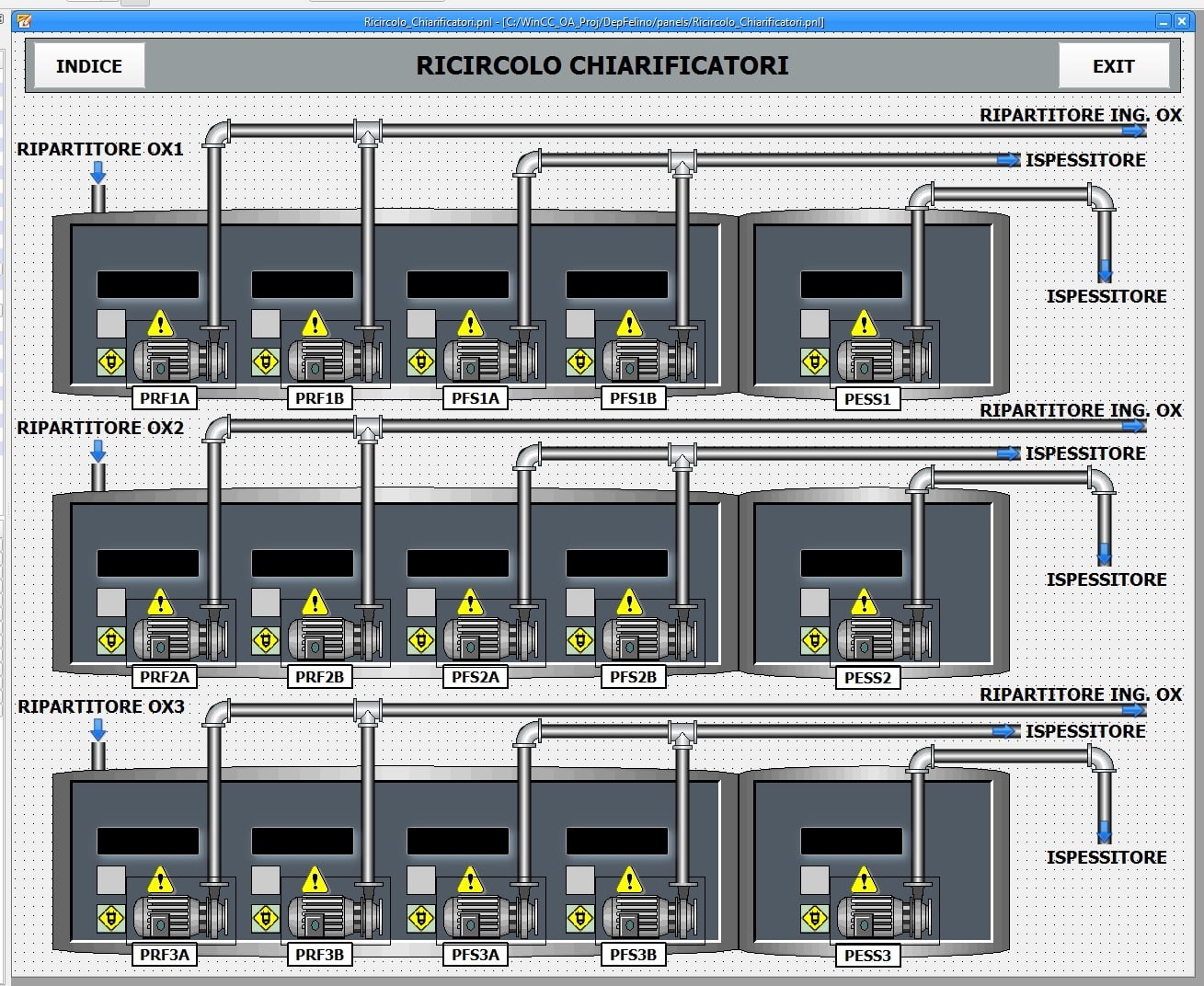The width and height of the screenshot is (1204, 986).
Task: Select the PRF3A pump motor
Action: [x=180, y=915]
